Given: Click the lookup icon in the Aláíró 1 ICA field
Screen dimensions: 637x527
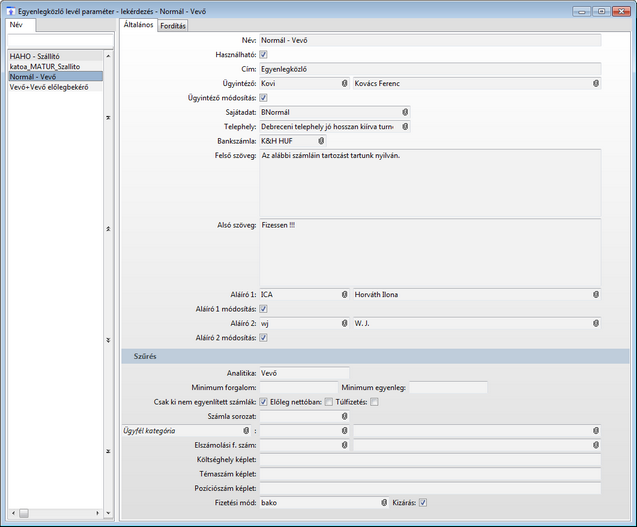Looking at the screenshot, I should click(x=344, y=295).
